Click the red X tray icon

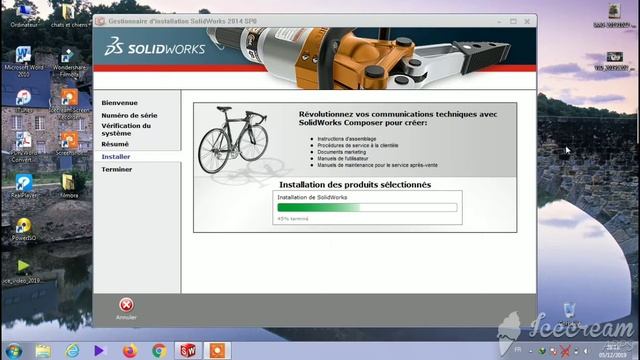pyautogui.click(x=565, y=351)
